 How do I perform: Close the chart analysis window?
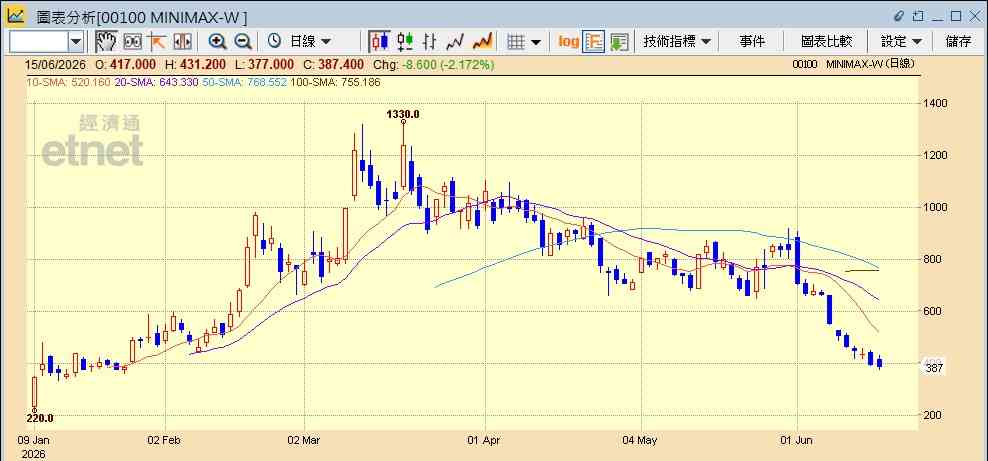click(x=974, y=15)
